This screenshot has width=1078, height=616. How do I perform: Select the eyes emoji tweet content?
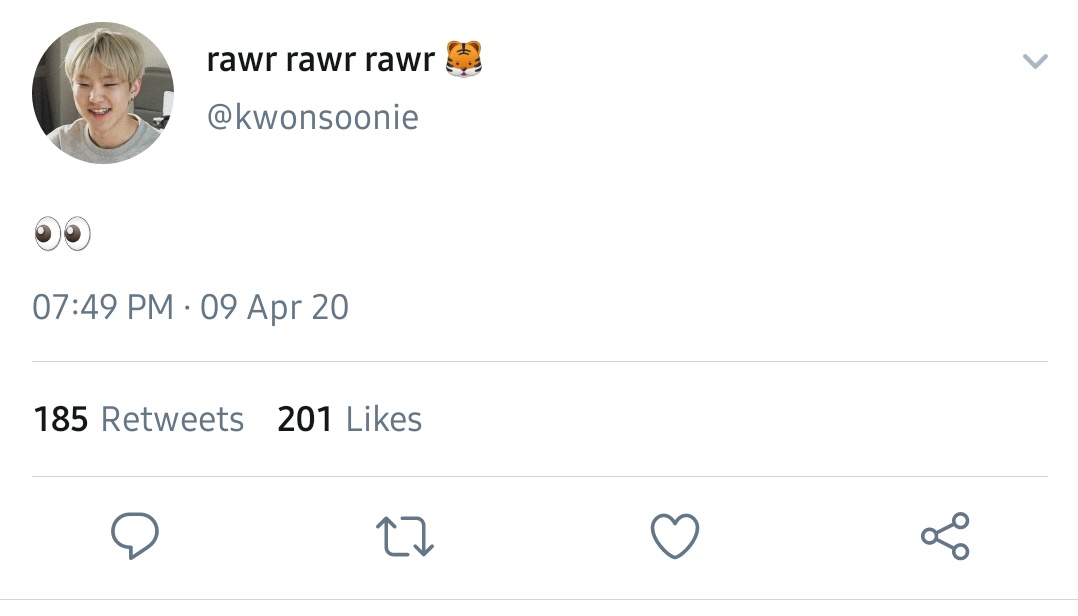point(62,234)
